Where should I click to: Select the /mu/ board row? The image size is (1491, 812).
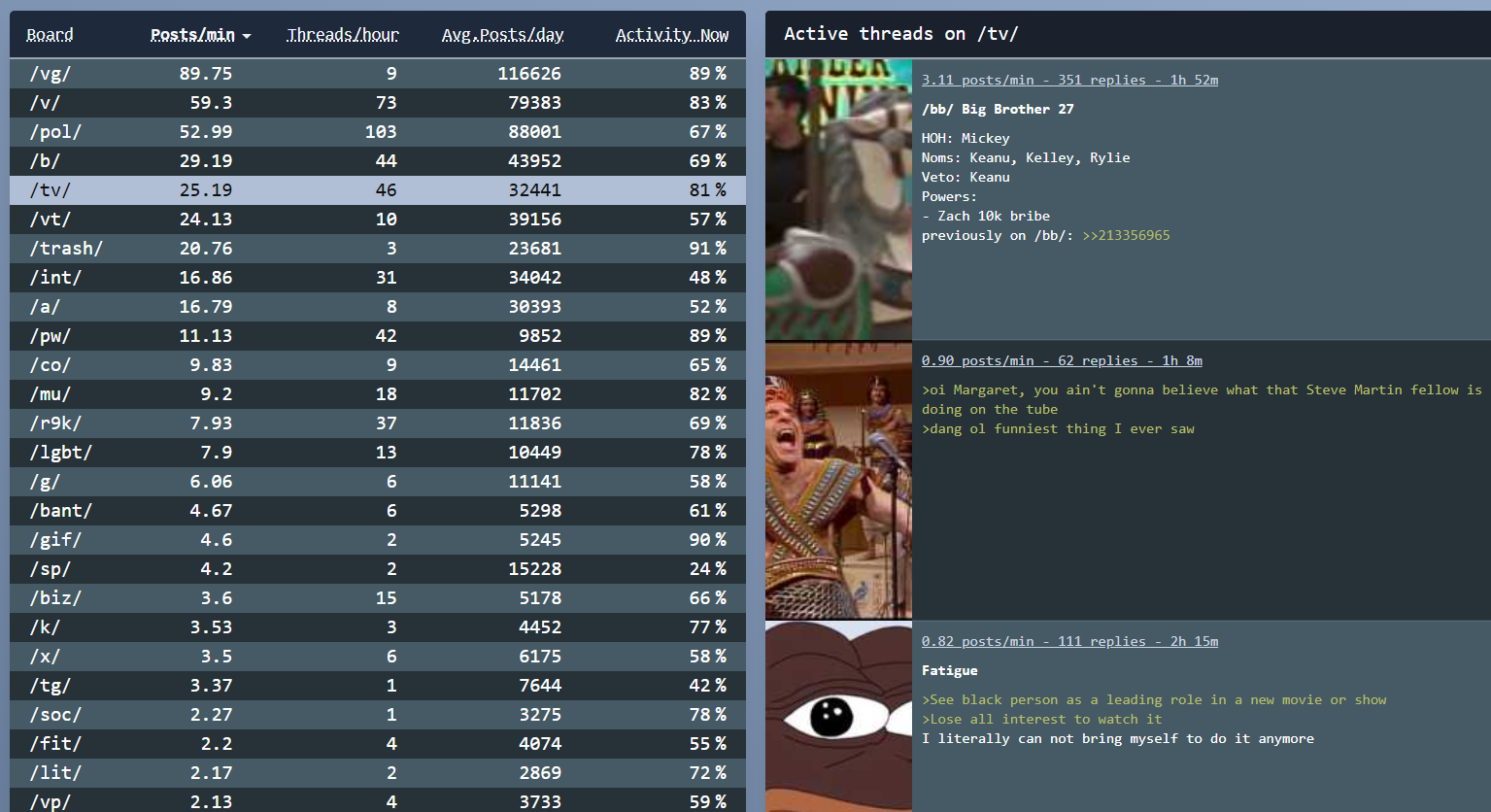[x=378, y=394]
